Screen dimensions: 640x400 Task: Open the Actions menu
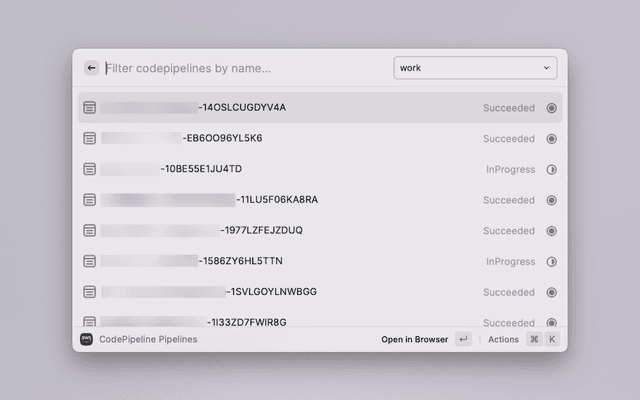coord(503,339)
